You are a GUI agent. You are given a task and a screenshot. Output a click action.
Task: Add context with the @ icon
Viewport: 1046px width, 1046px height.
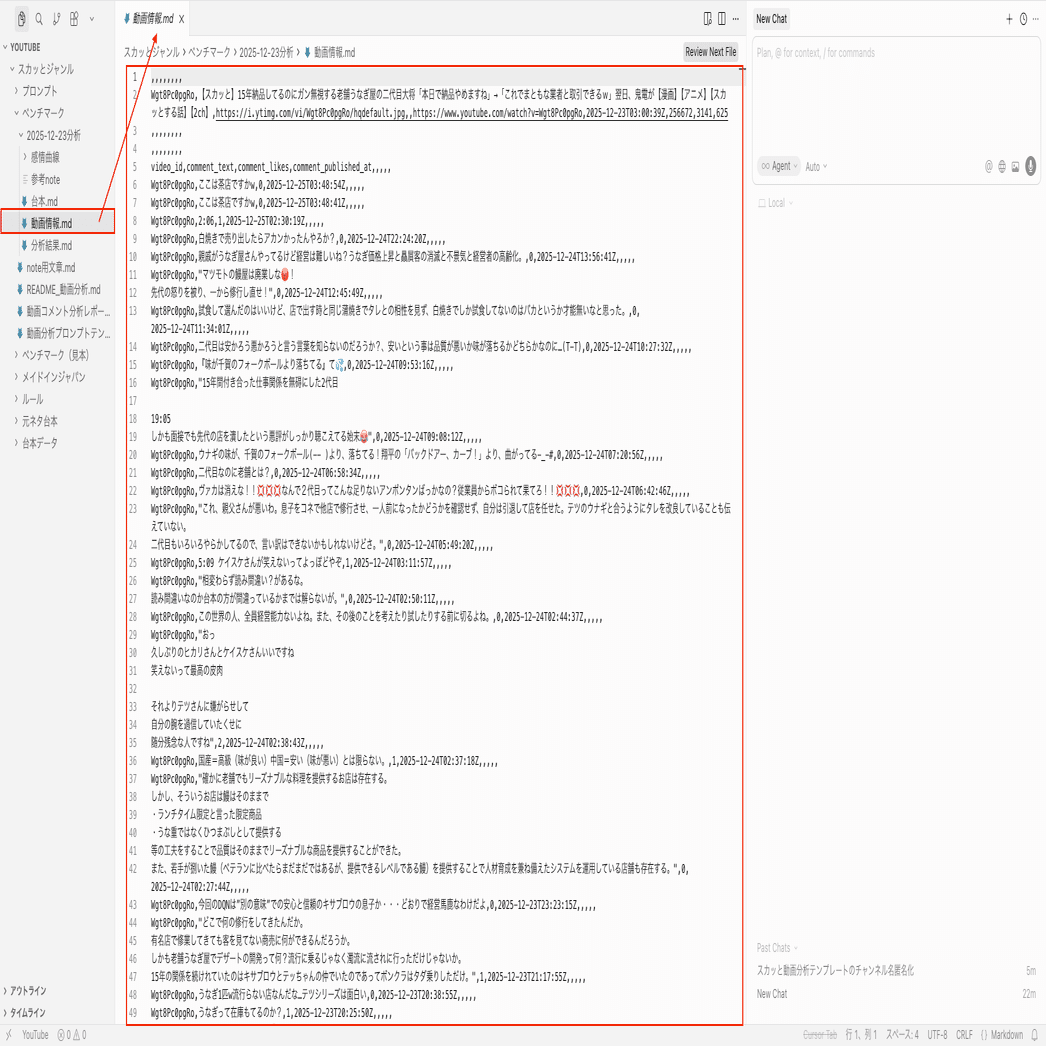989,167
